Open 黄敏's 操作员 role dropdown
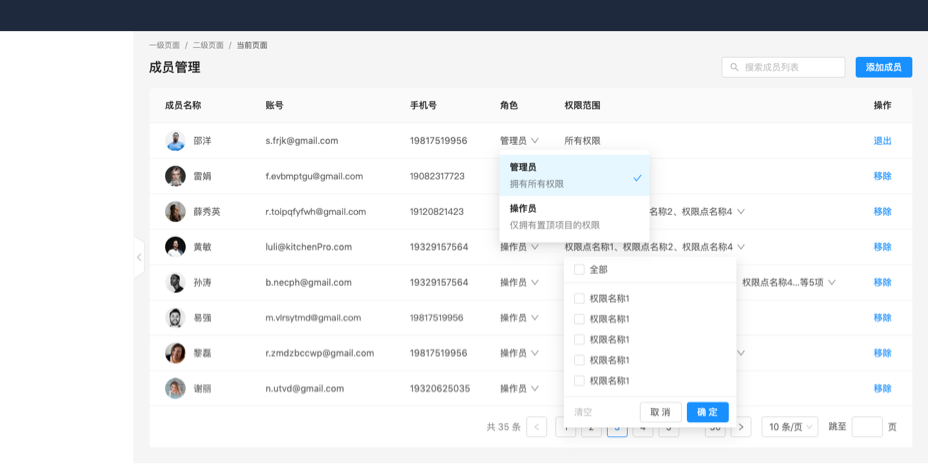The width and height of the screenshot is (928, 464). [519, 247]
